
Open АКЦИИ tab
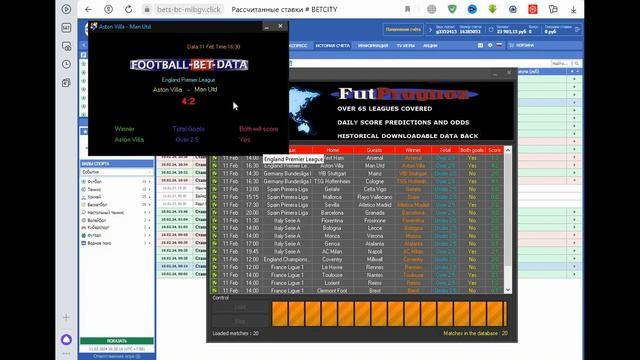pos(430,46)
